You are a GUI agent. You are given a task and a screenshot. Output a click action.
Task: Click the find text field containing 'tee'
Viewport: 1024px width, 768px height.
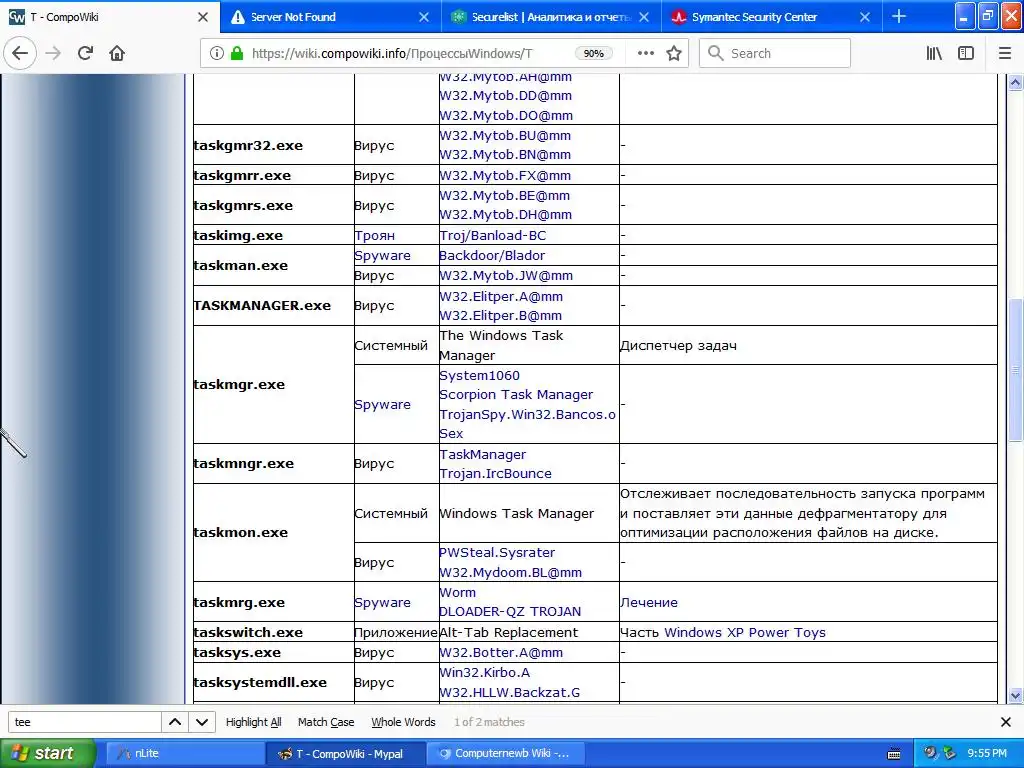click(84, 722)
